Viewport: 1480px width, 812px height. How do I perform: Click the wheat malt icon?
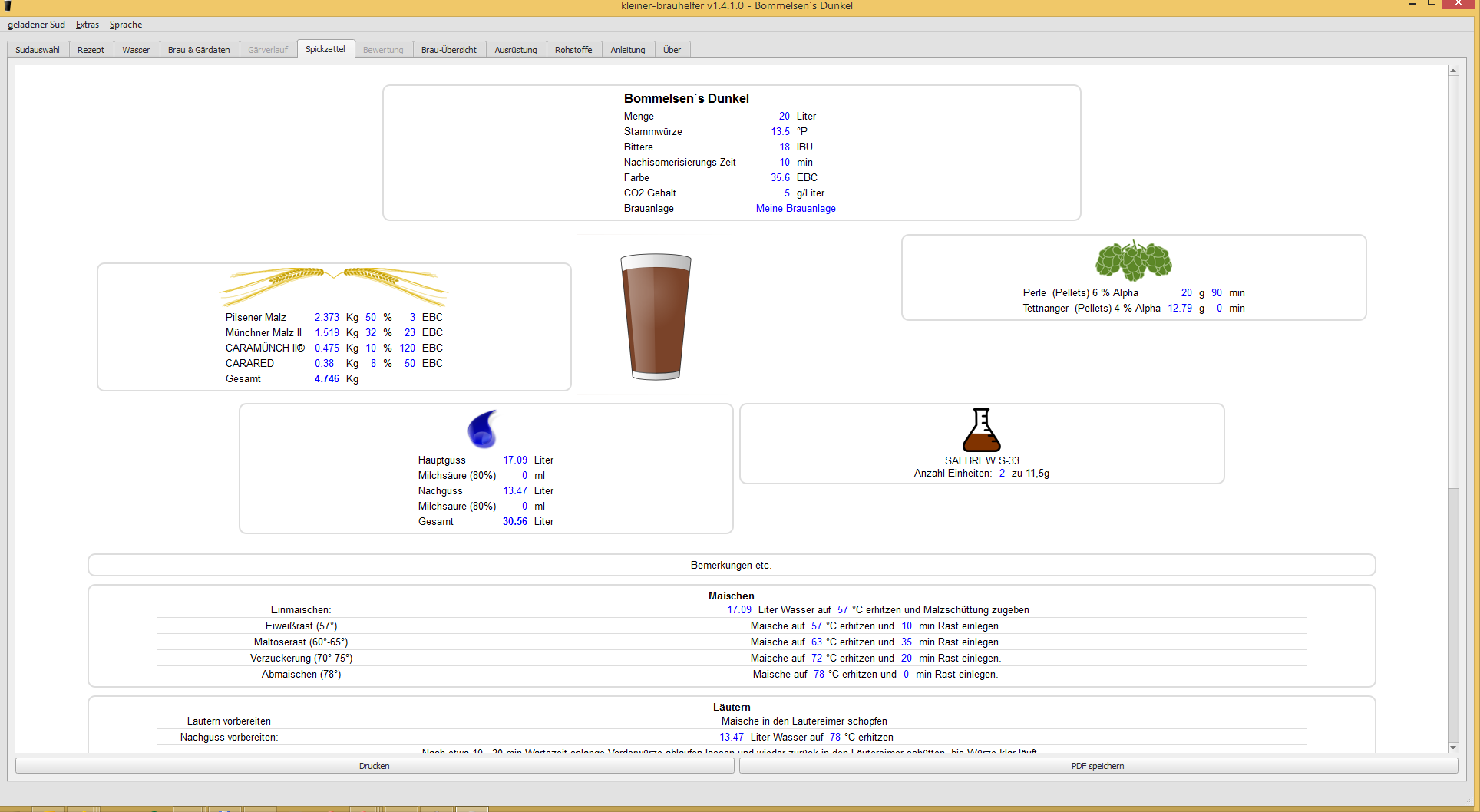coord(333,286)
